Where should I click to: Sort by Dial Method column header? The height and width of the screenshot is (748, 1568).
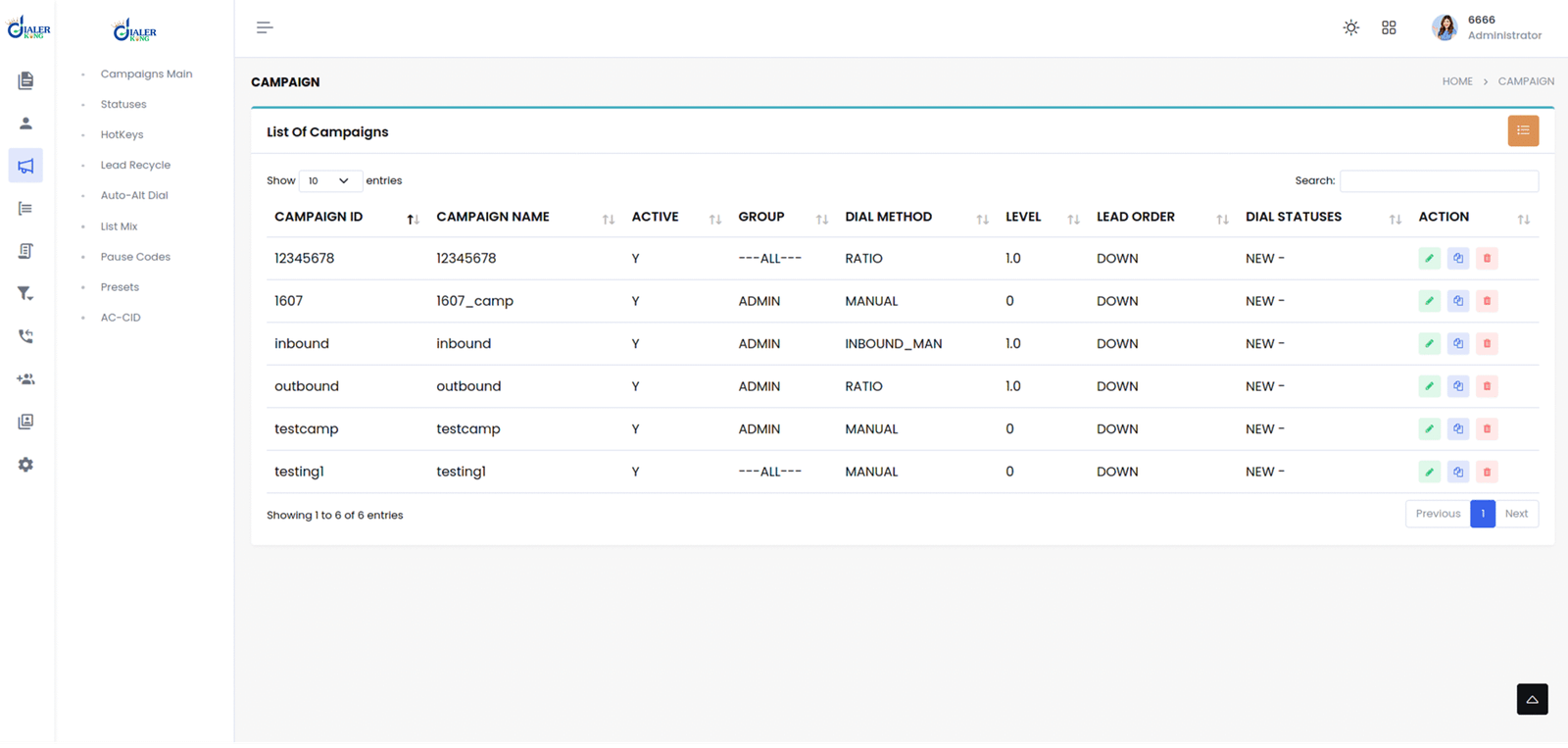pyautogui.click(x=888, y=218)
